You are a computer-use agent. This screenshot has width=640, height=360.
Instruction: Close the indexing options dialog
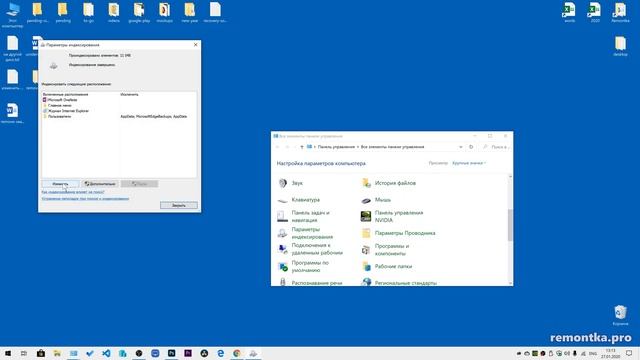(x=196, y=44)
